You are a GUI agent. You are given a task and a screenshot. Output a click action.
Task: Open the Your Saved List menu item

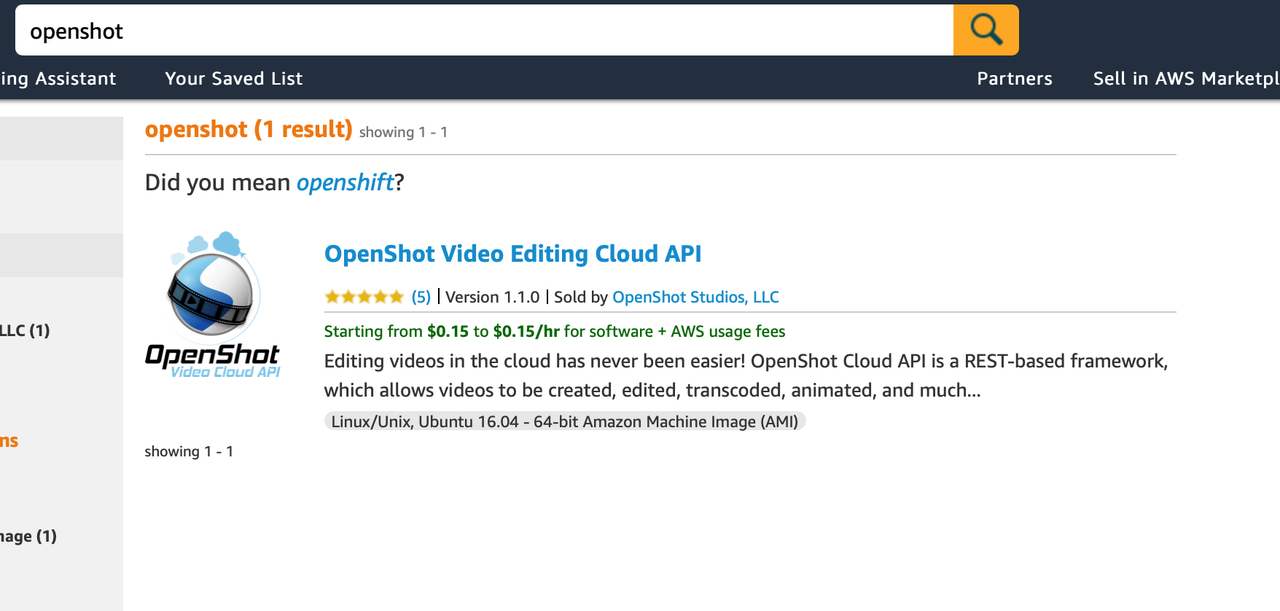click(234, 78)
